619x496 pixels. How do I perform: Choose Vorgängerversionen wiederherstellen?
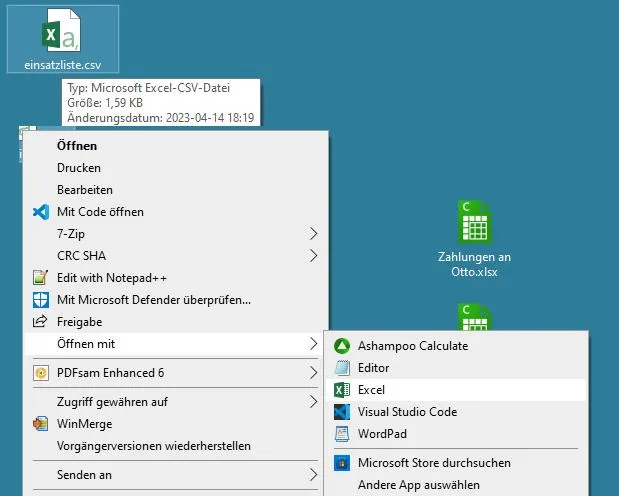[176, 446]
